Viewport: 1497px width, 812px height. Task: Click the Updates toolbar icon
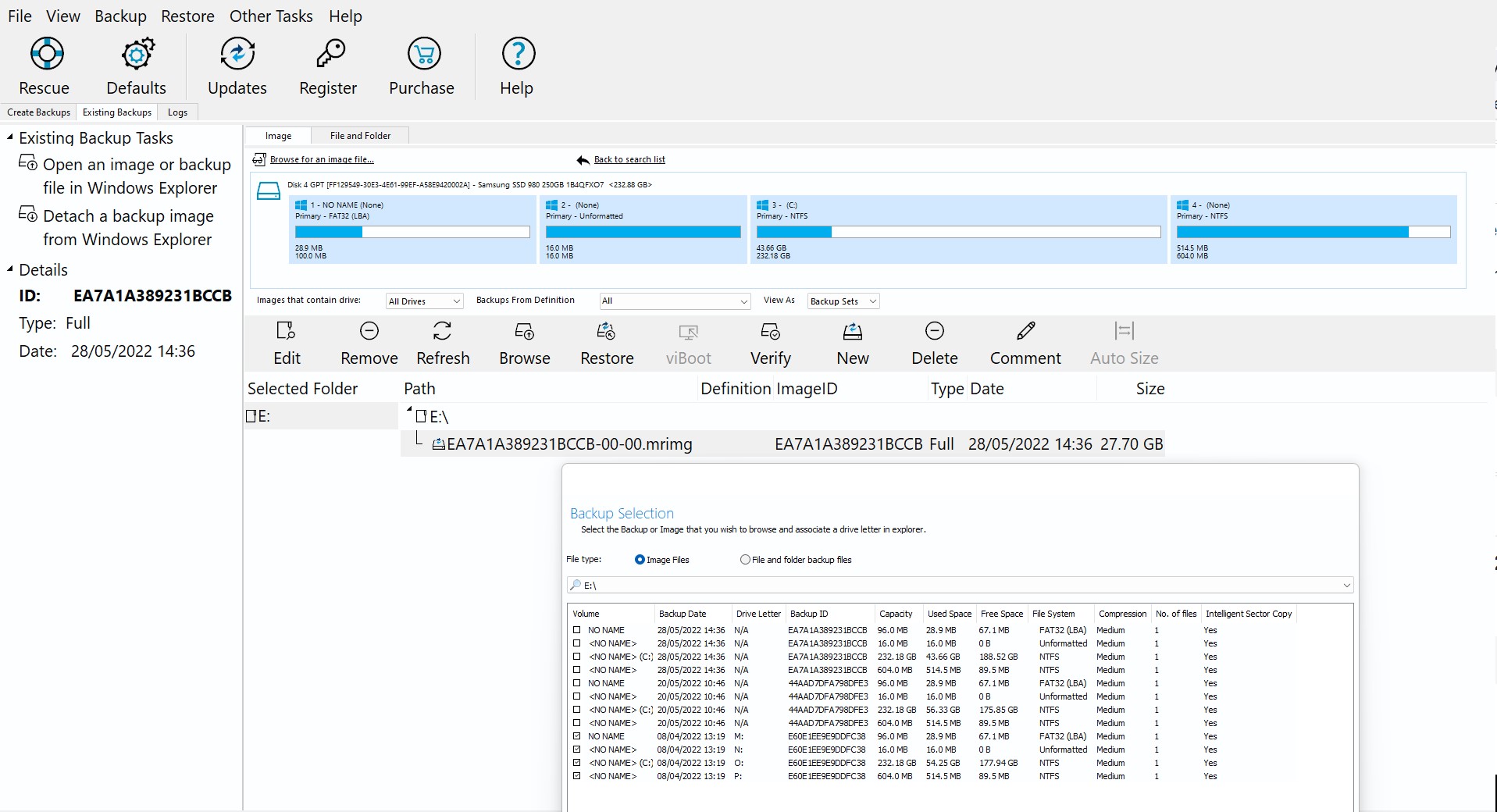(x=237, y=54)
